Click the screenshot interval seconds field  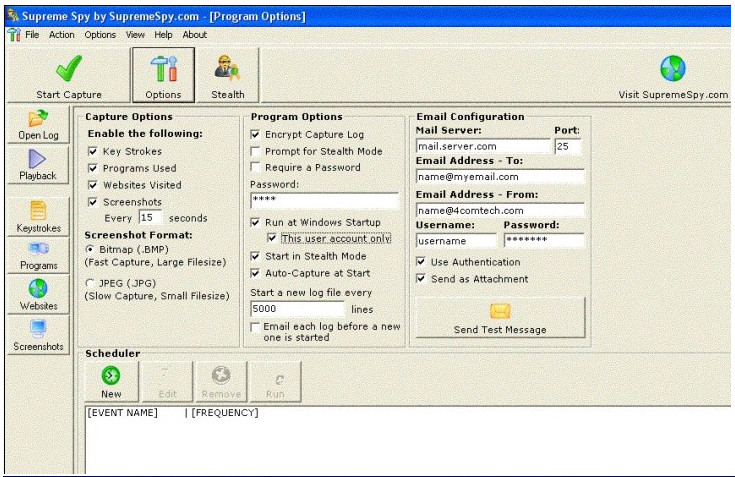point(150,218)
